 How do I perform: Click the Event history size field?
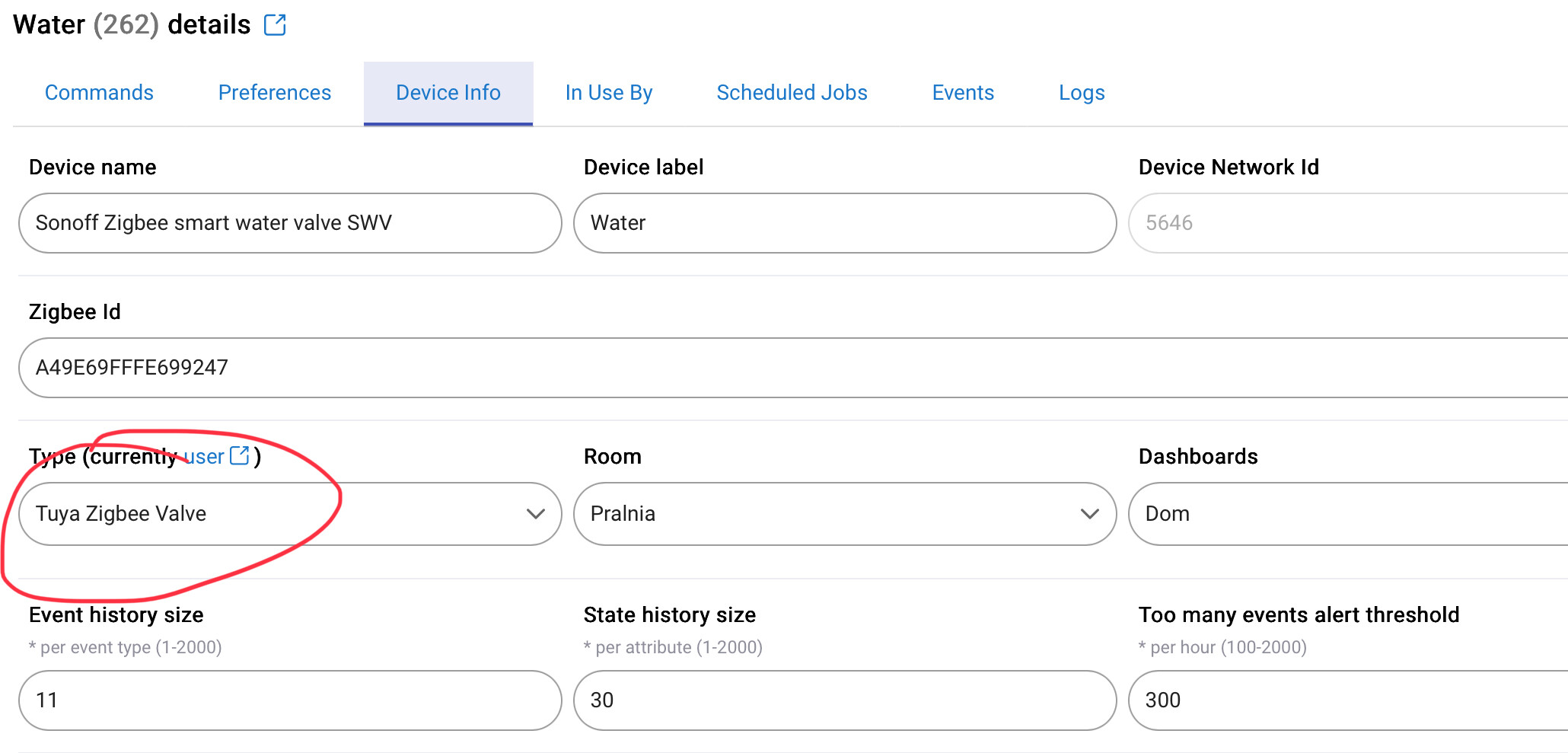[x=290, y=700]
